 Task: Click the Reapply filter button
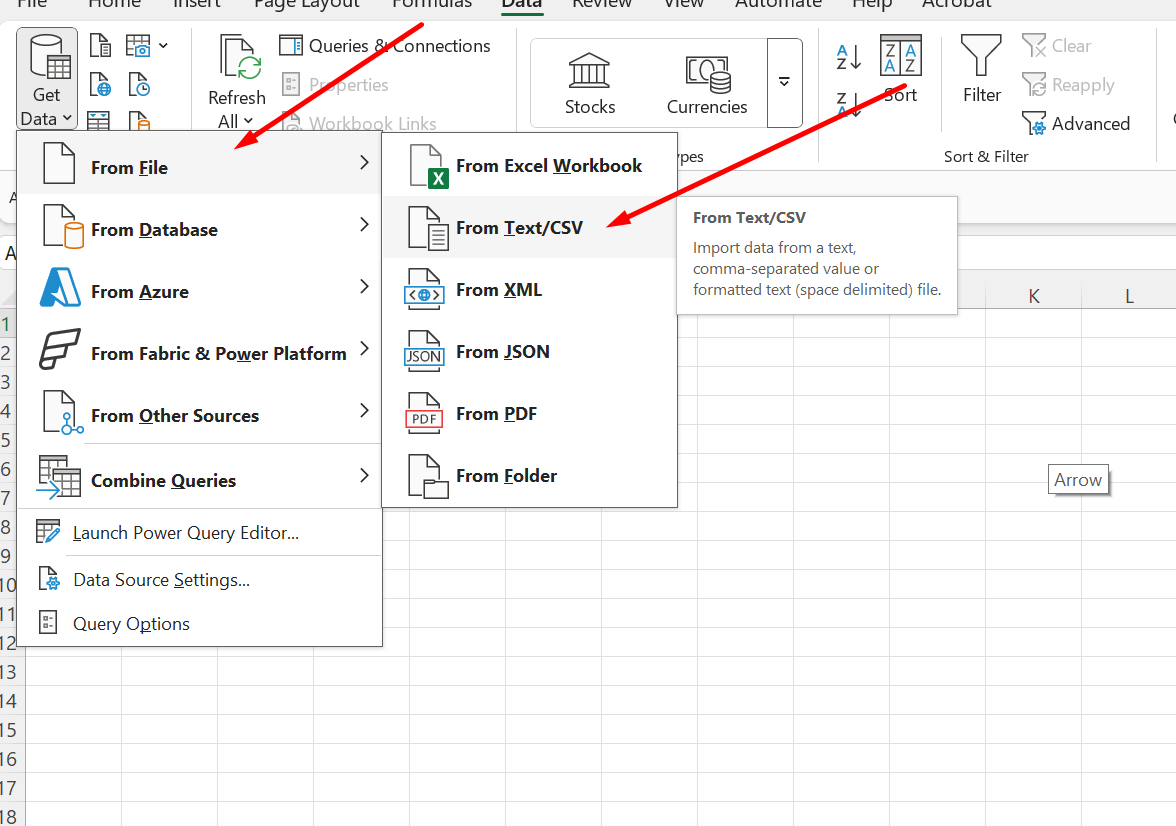(x=1068, y=85)
